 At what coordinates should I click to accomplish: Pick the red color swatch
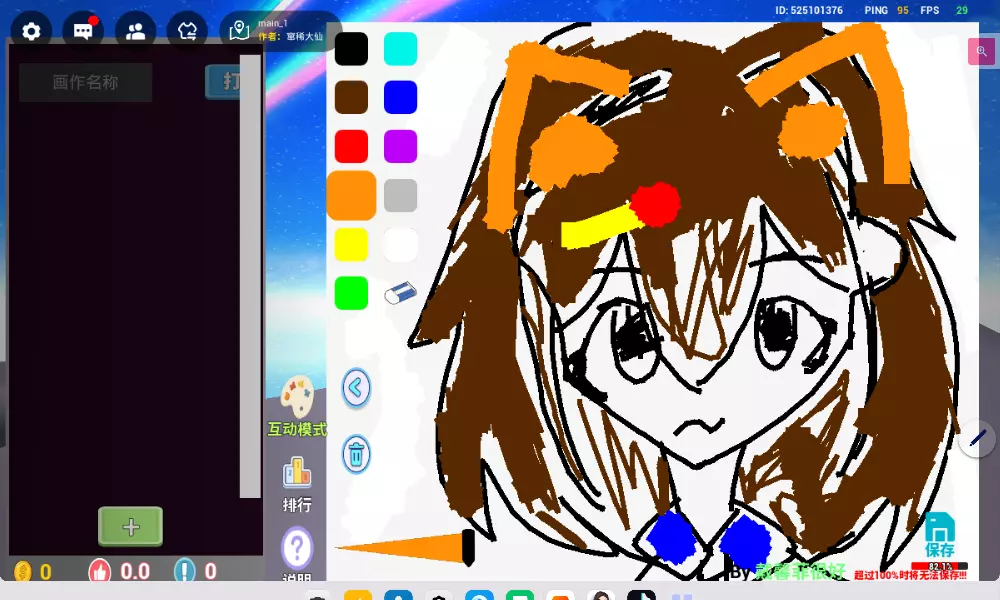(351, 146)
